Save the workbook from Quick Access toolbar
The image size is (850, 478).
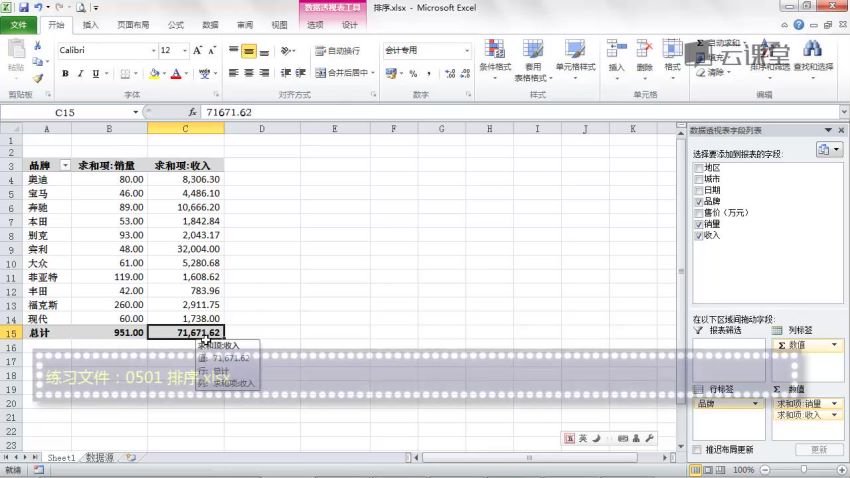23,7
